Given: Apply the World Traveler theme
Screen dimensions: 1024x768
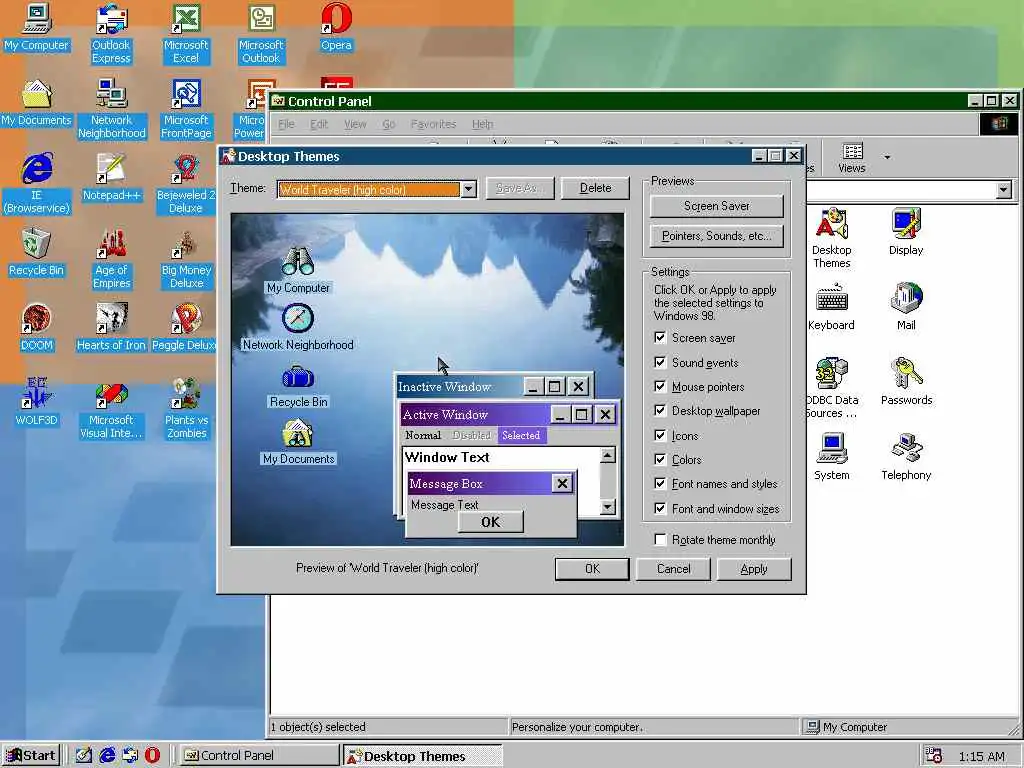Looking at the screenshot, I should click(x=754, y=569).
